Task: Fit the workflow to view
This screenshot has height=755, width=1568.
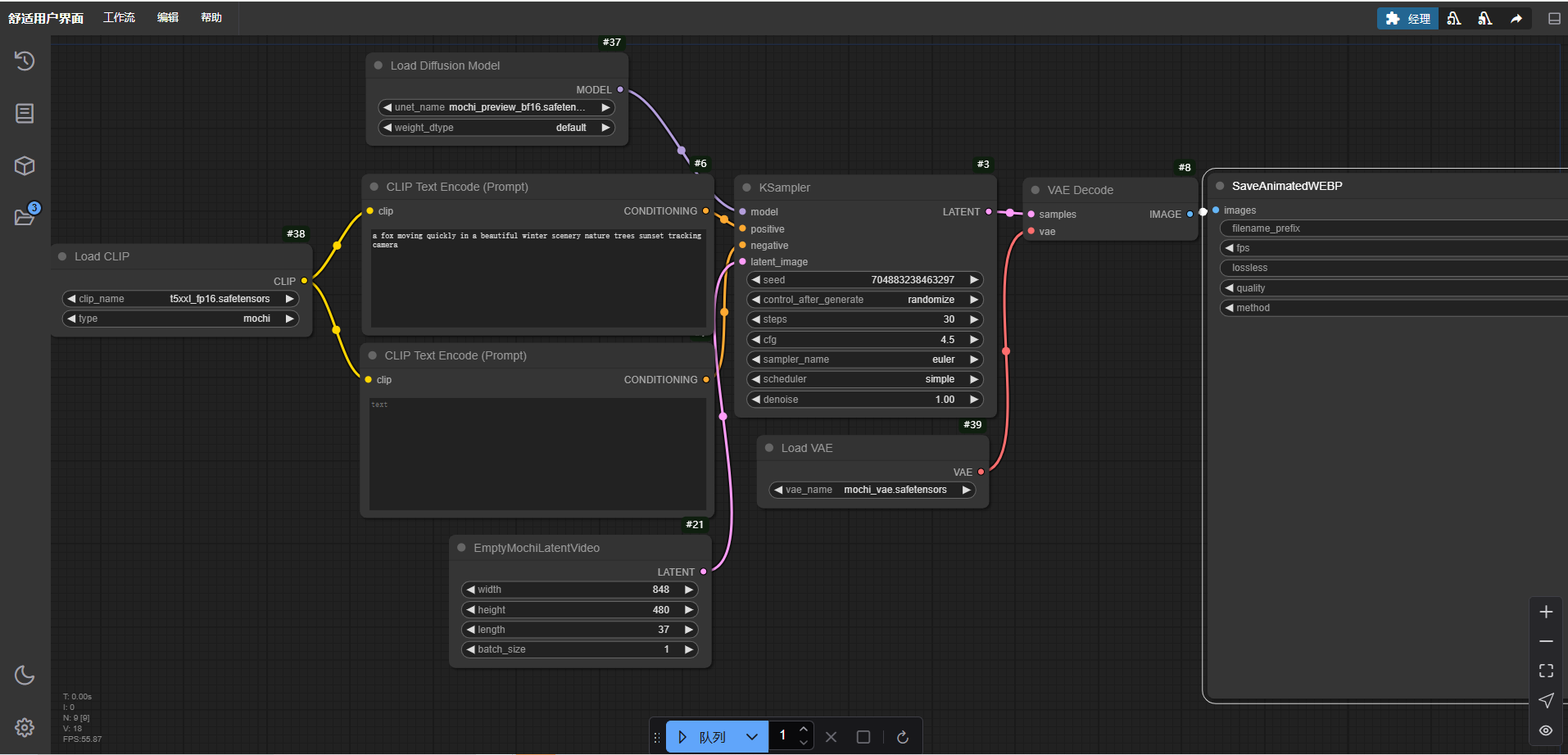Action: pos(1546,671)
